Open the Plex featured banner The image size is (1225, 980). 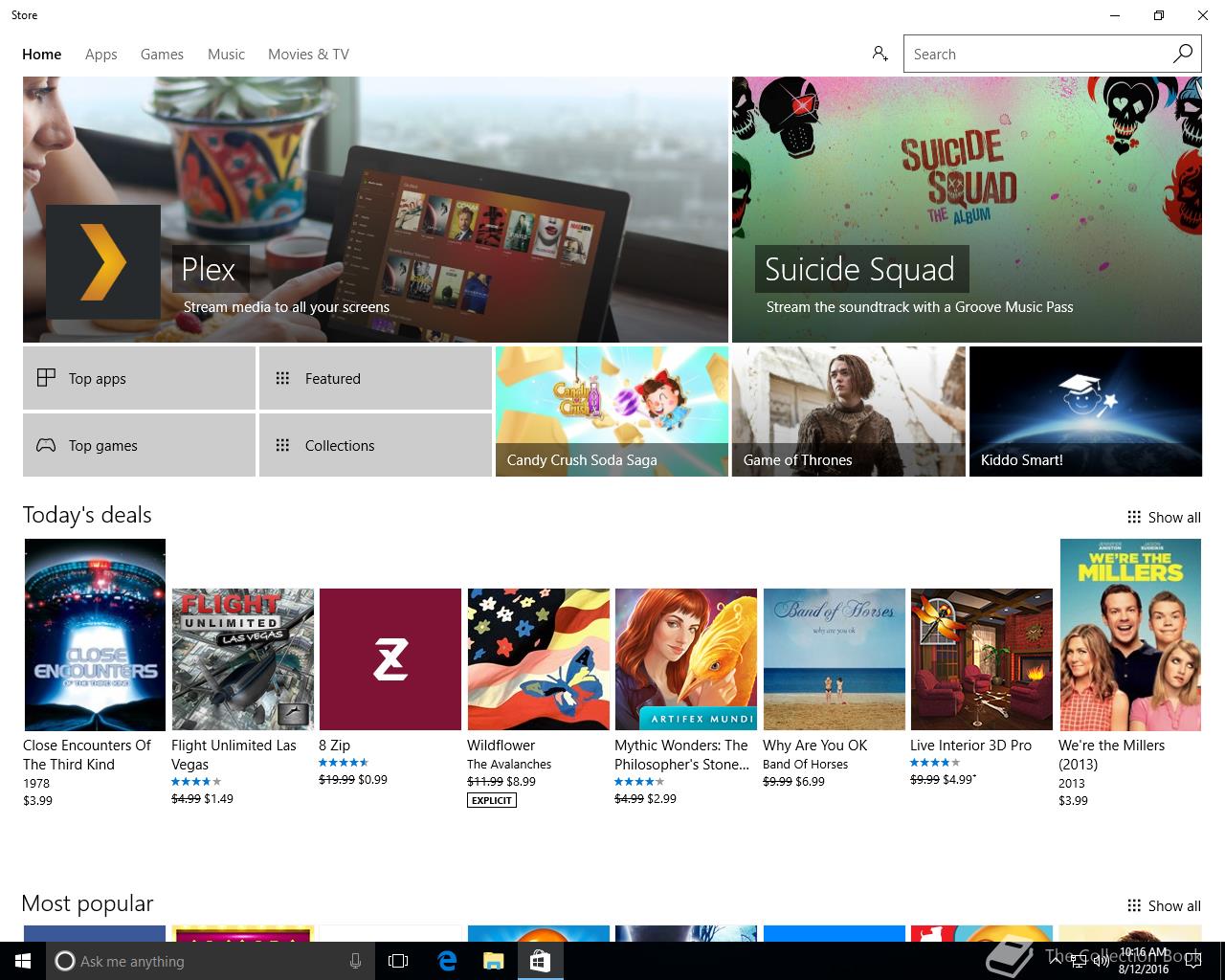pos(375,210)
